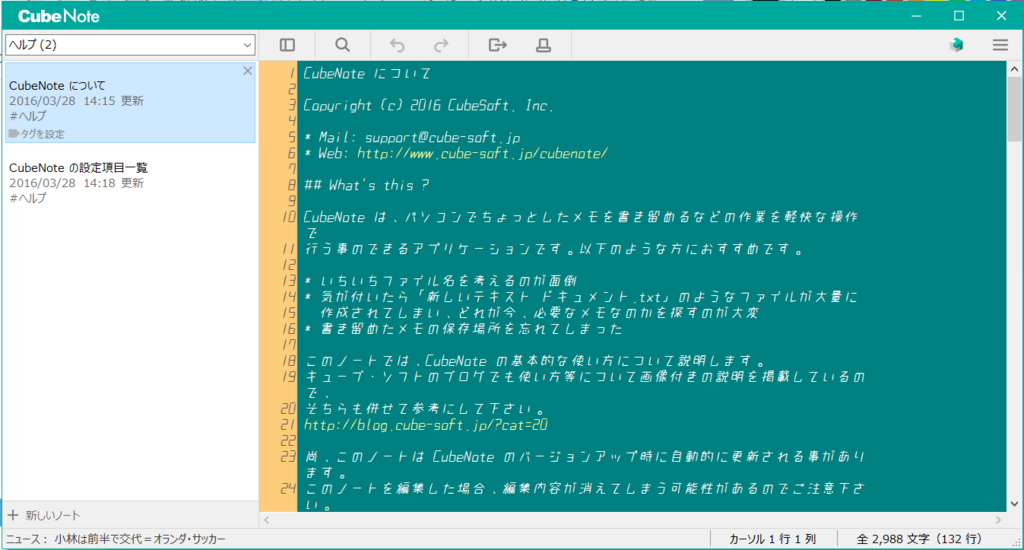
Task: Undo the last edit
Action: (397, 45)
